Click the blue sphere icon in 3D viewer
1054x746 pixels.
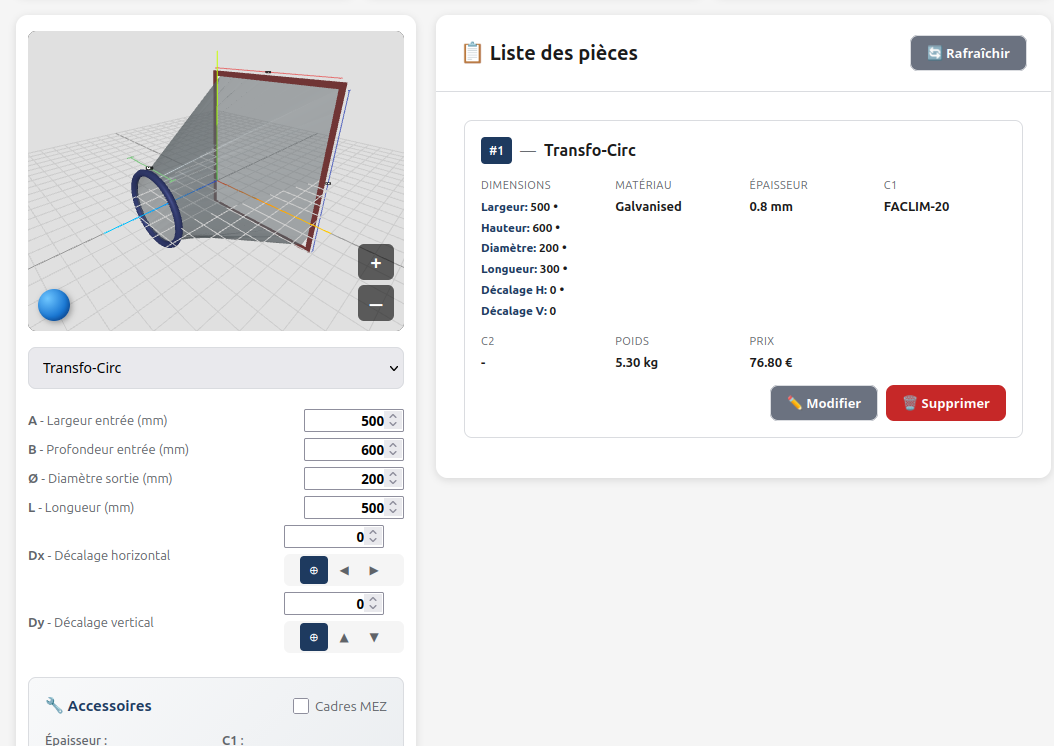tap(54, 305)
